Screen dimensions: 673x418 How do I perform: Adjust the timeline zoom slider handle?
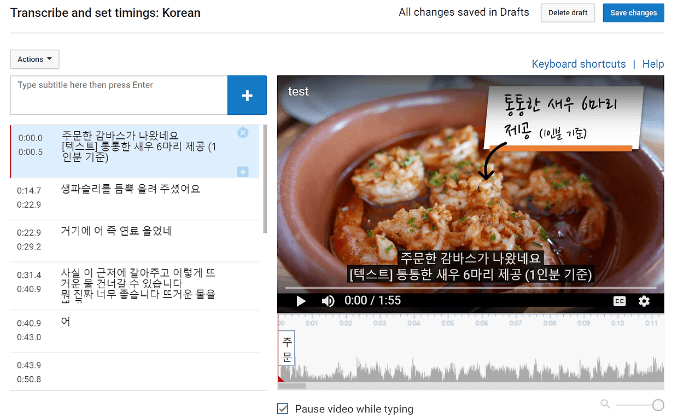pyautogui.click(x=658, y=404)
